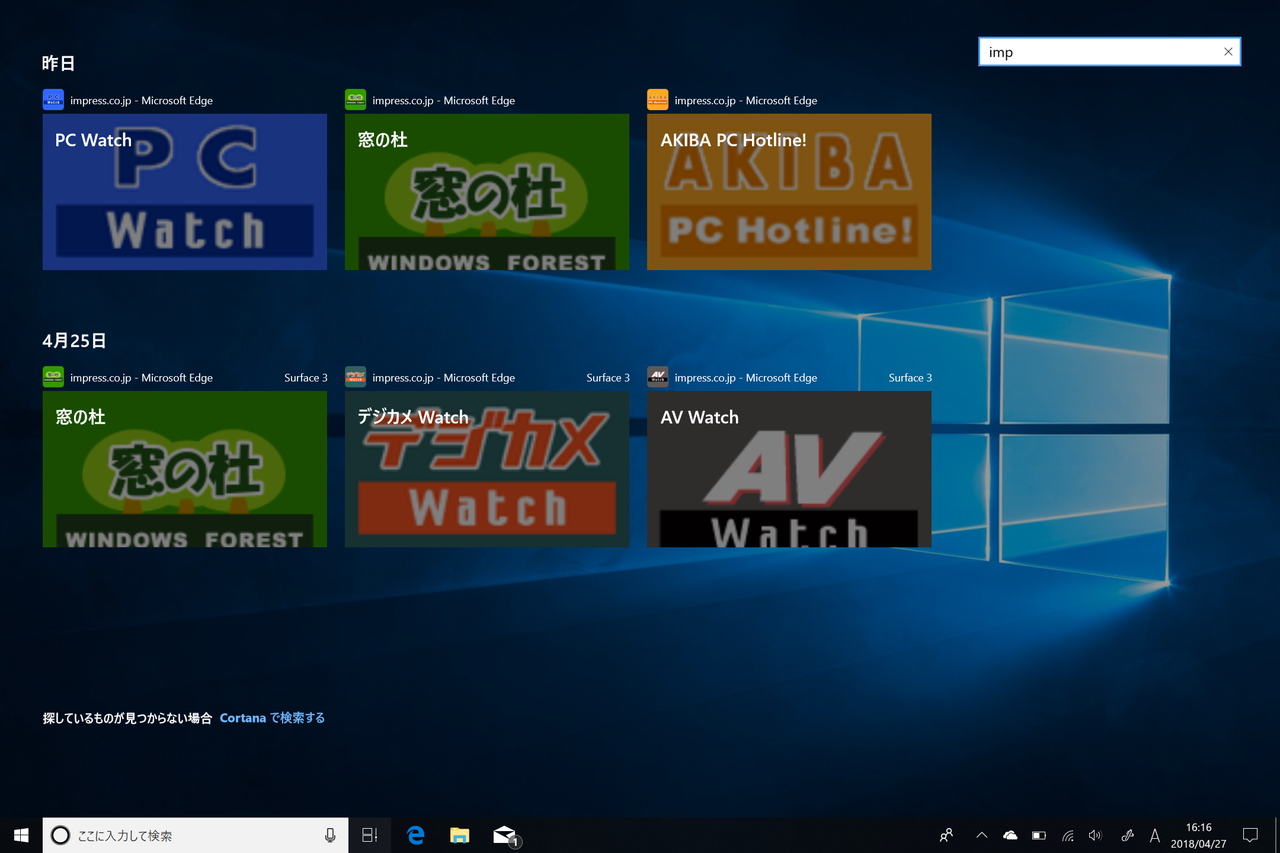Click the 窓の杜 favicon under 昨日
Screen dimensions: 1280x853
tap(355, 100)
